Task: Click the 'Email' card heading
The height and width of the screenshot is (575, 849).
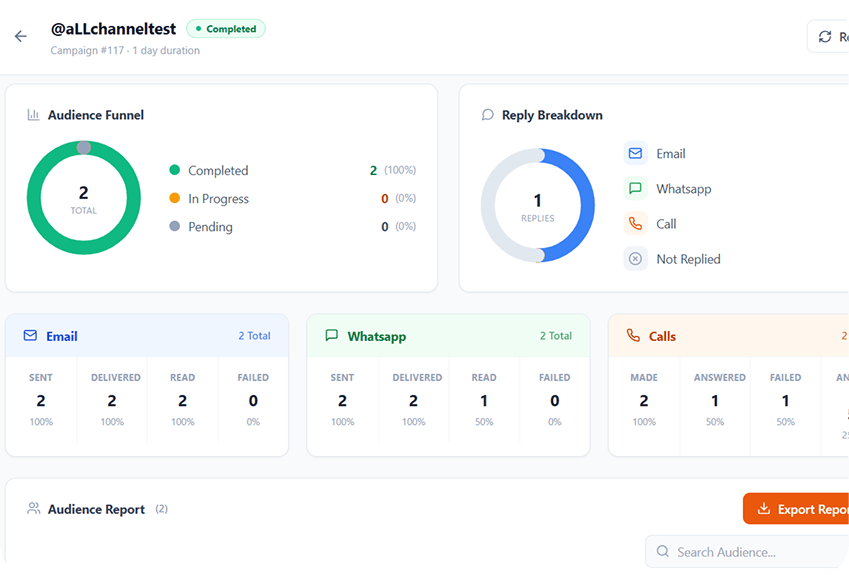Action: click(x=62, y=336)
